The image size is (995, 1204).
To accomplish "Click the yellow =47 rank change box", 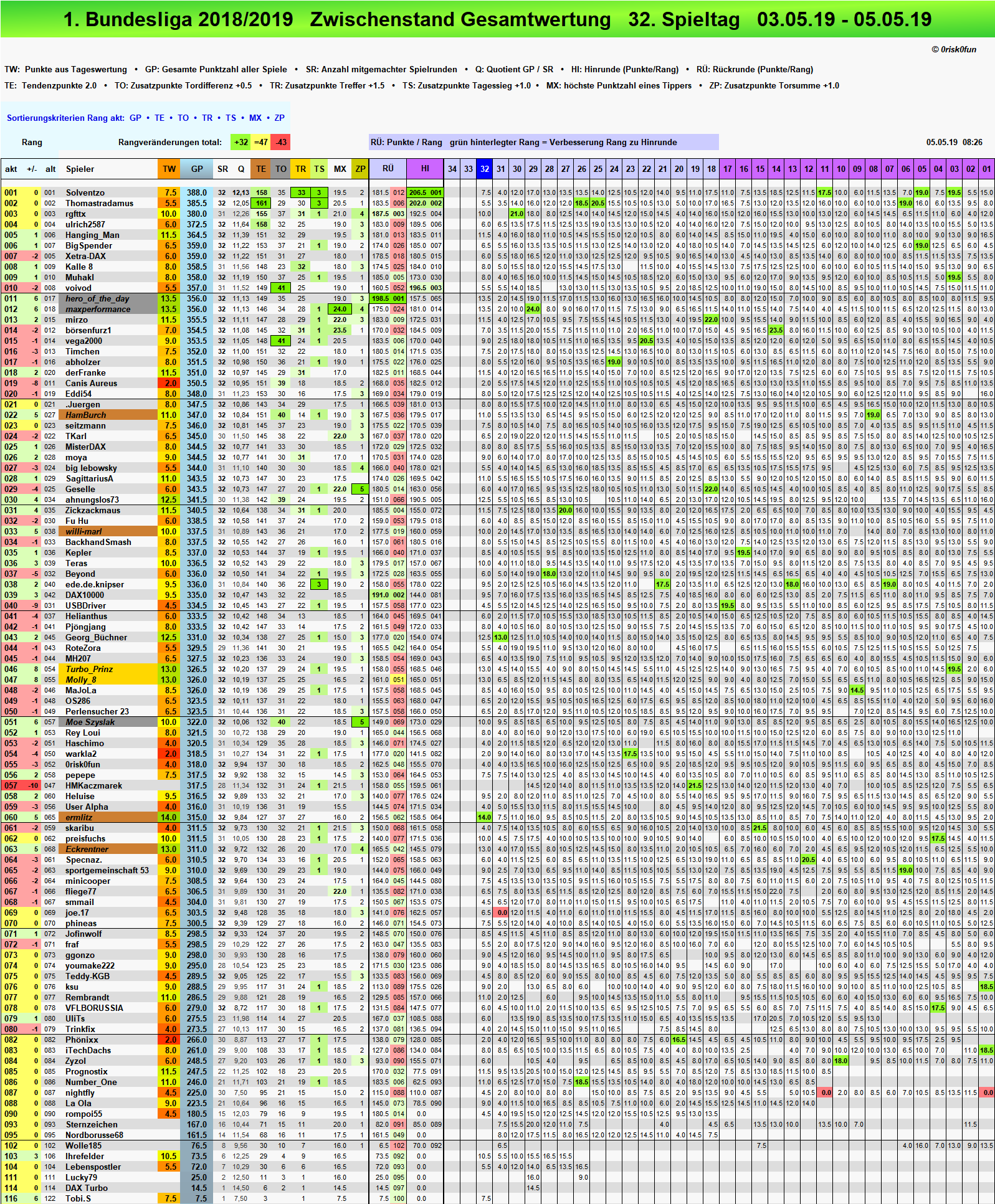I will [x=261, y=142].
